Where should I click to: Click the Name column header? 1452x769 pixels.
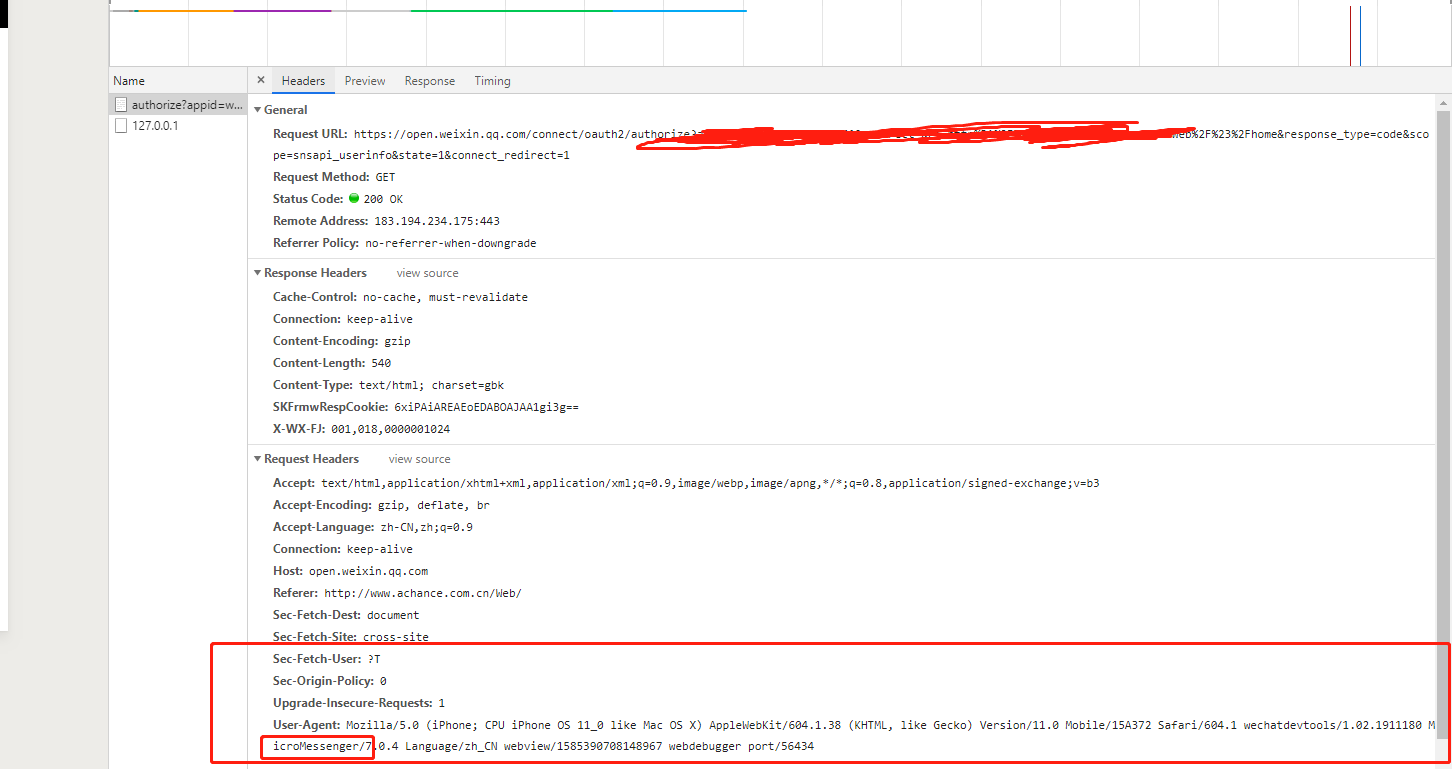[178, 81]
